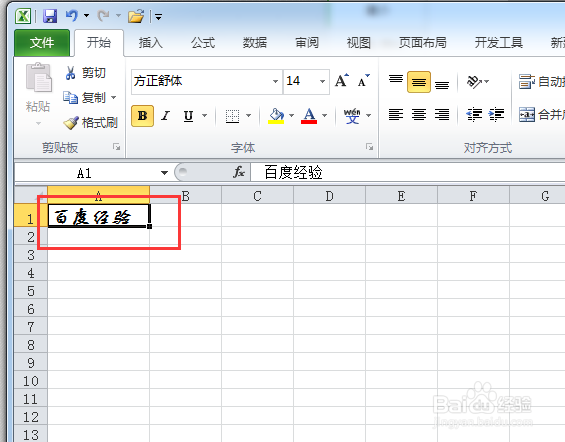Screen dimensions: 565x442
Task: Expand the borders dropdown arrow
Action: tap(248, 116)
